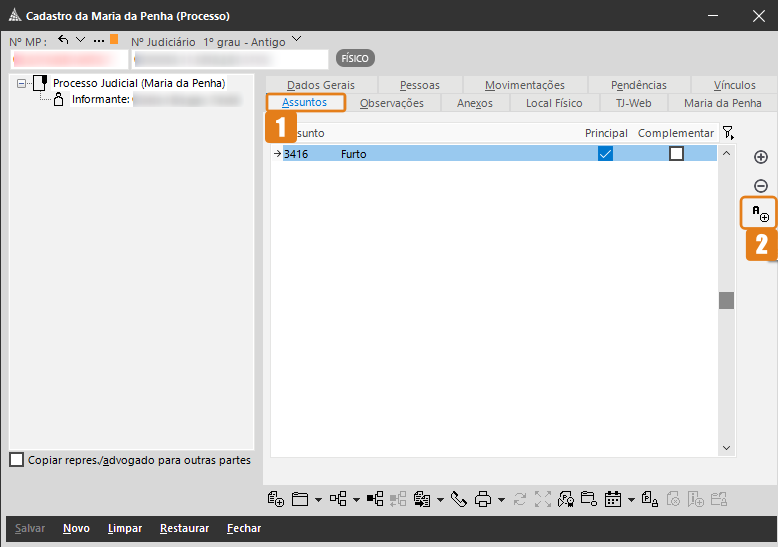Click the phone icon in bottom toolbar
The image size is (778, 547).
tap(459, 499)
